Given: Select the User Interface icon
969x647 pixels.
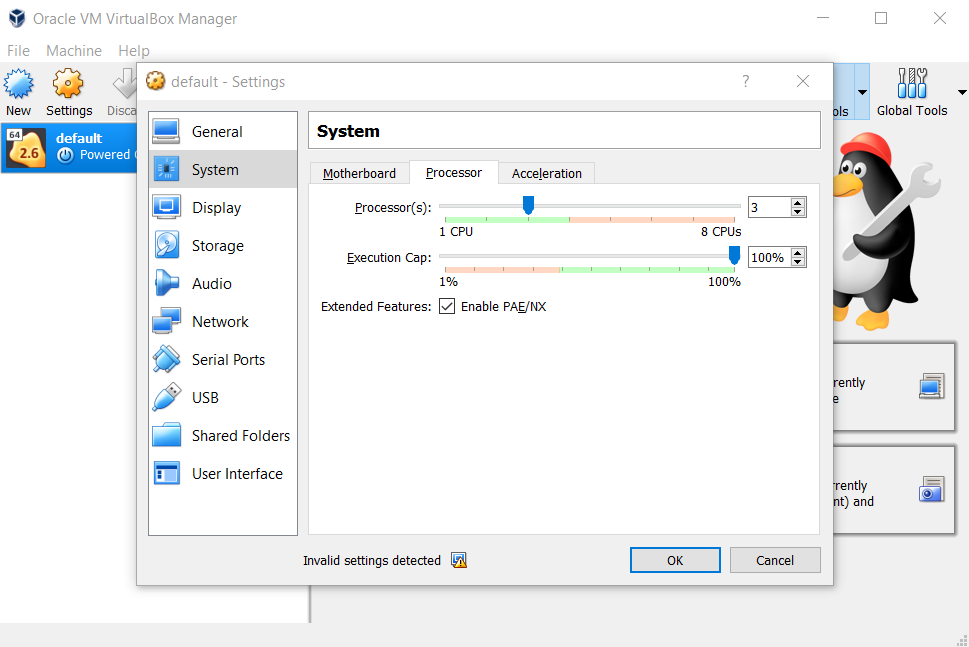Looking at the screenshot, I should 166,473.
